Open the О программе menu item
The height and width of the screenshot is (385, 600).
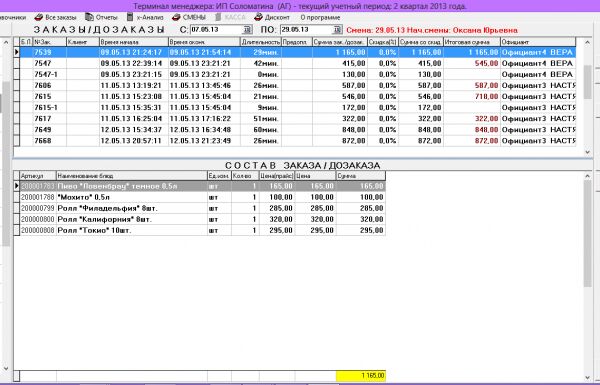320,17
